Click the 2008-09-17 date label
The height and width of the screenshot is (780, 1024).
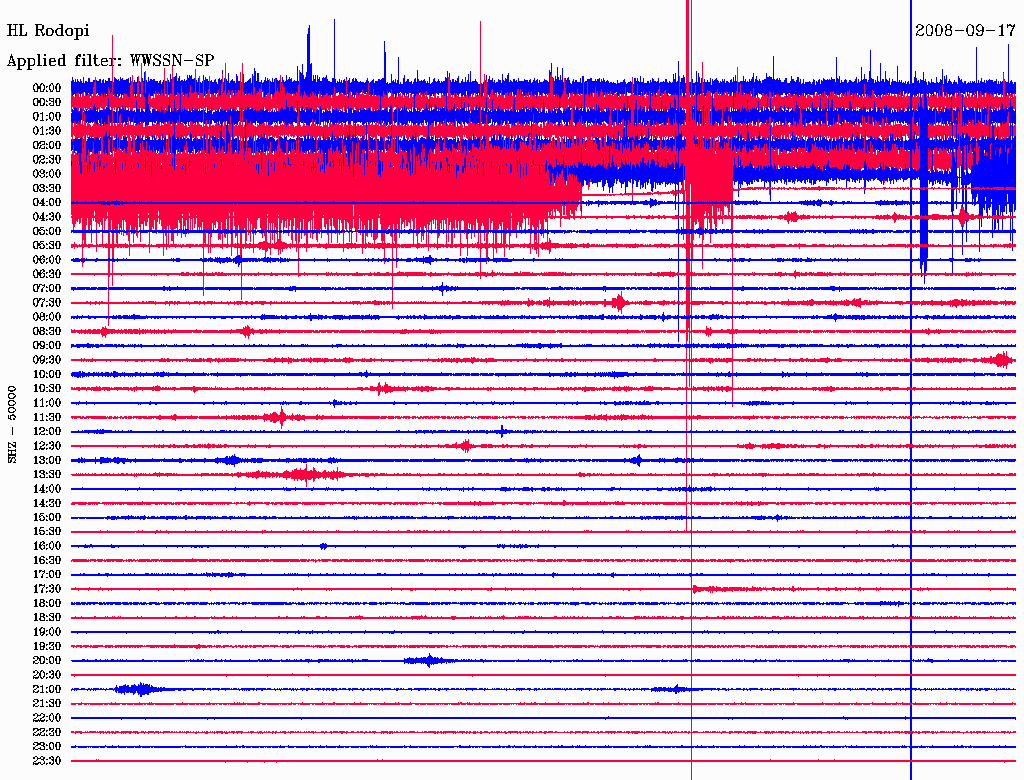click(x=965, y=30)
